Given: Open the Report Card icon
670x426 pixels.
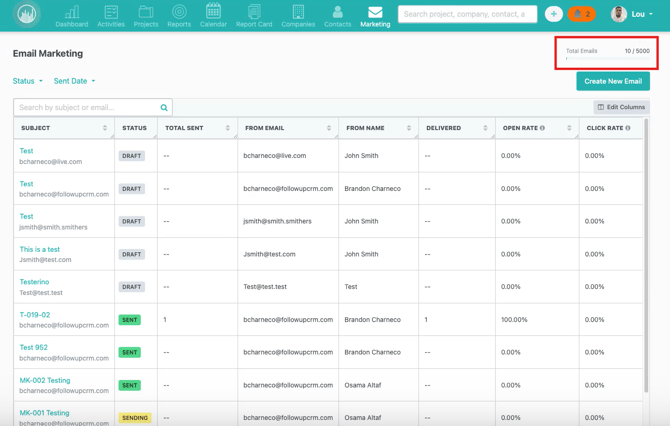Looking at the screenshot, I should click(254, 15).
